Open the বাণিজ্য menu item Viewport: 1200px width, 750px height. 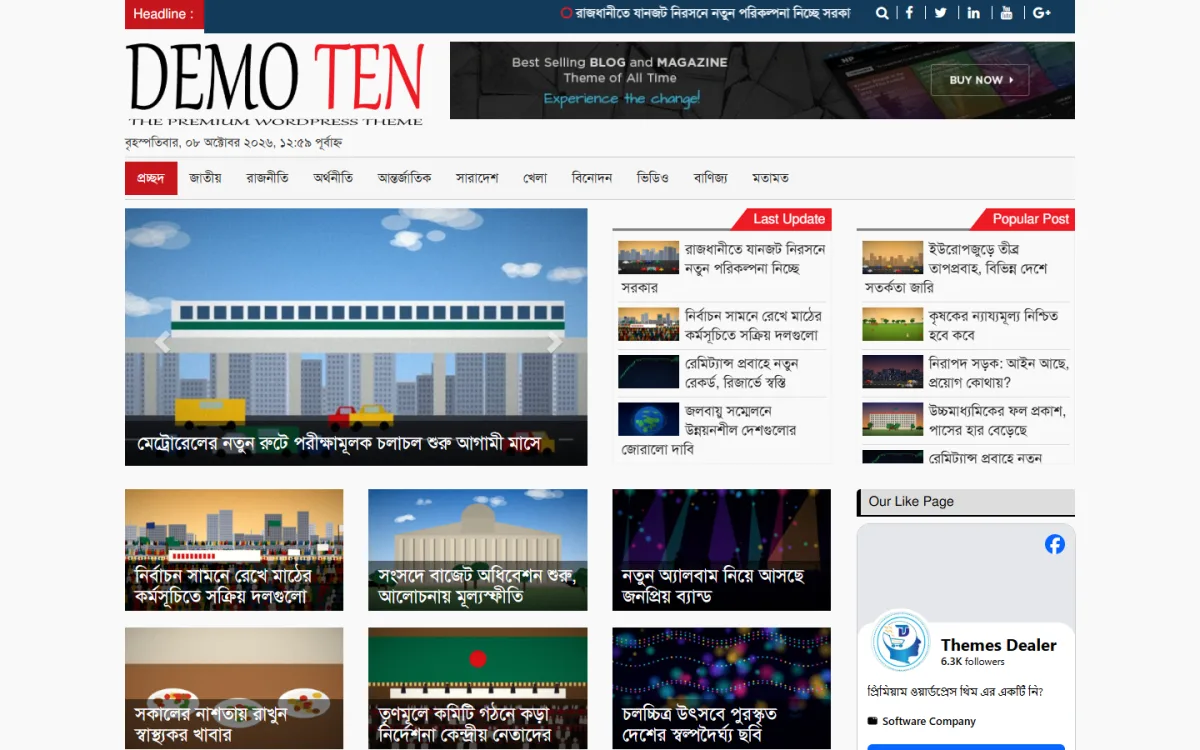coord(710,178)
